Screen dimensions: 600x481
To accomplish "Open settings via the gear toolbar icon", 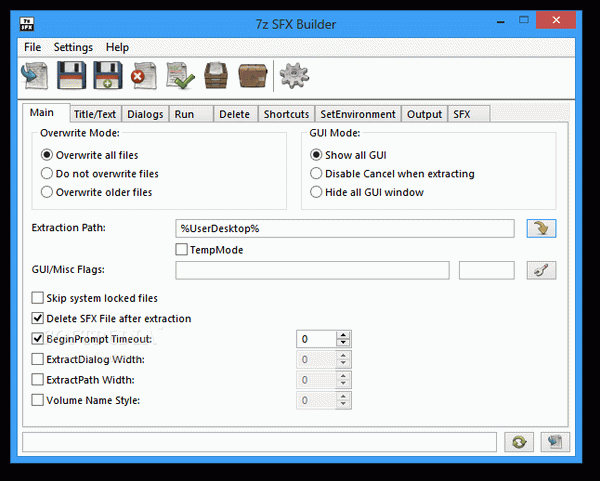I will (x=294, y=75).
